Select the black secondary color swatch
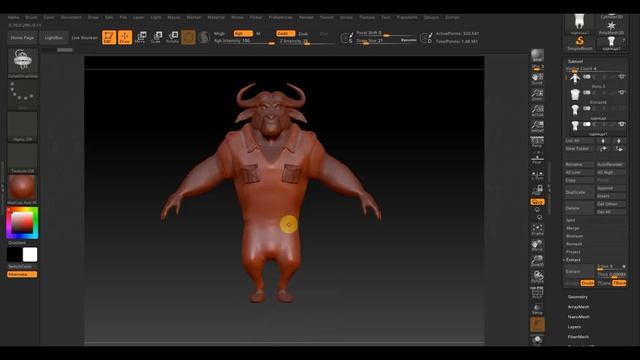The height and width of the screenshot is (360, 640). pyautogui.click(x=14, y=255)
